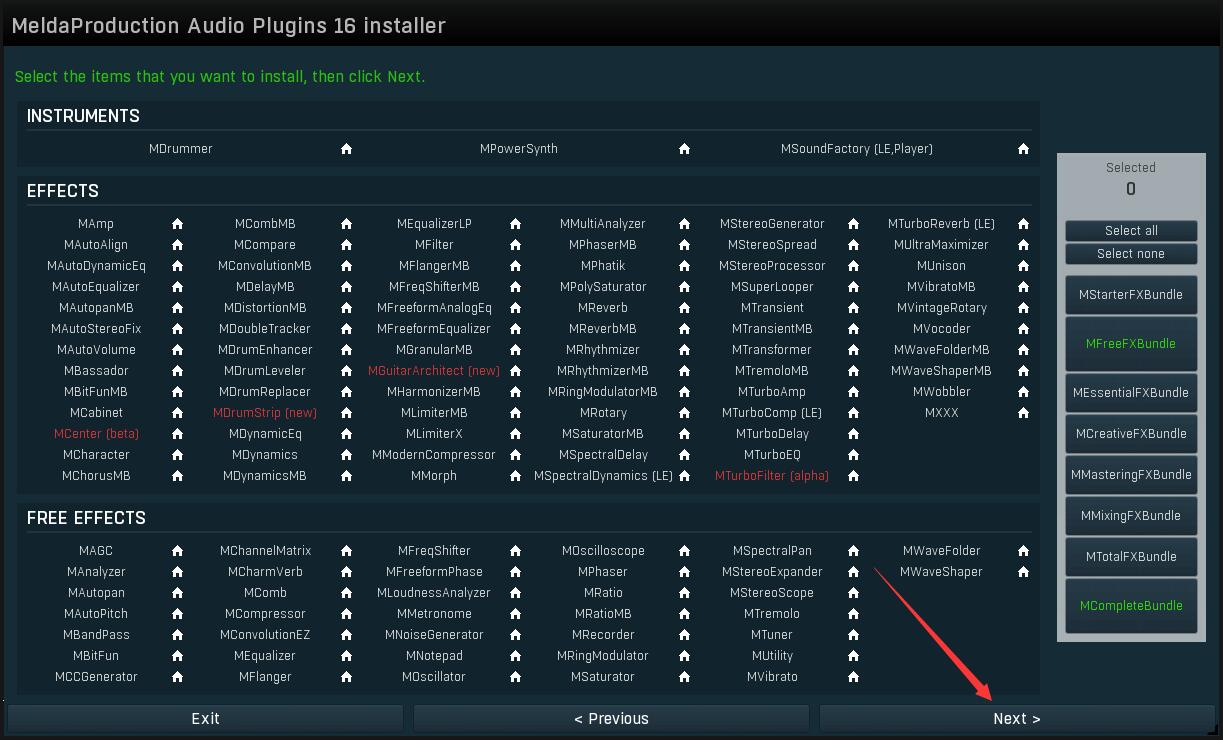
Task: Select MTurboFilter (alpha) for installation
Action: (772, 475)
